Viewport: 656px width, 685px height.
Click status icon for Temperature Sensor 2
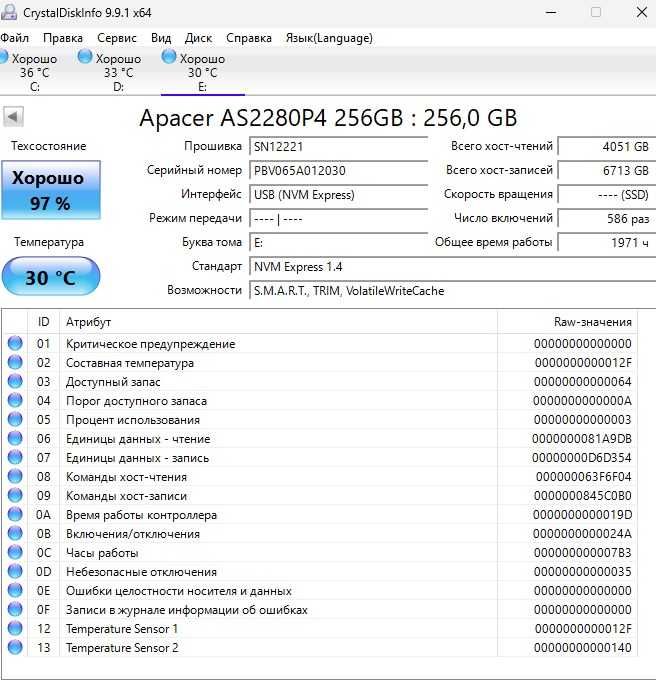click(x=15, y=647)
